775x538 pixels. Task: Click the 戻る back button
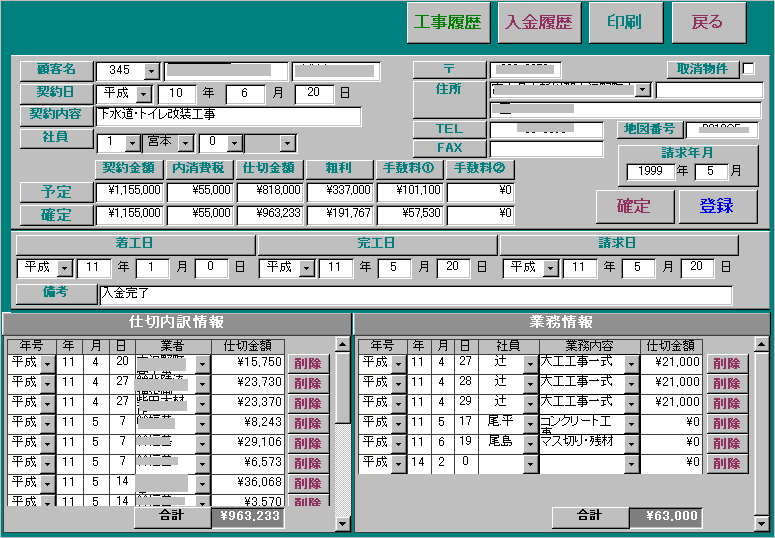(x=708, y=23)
